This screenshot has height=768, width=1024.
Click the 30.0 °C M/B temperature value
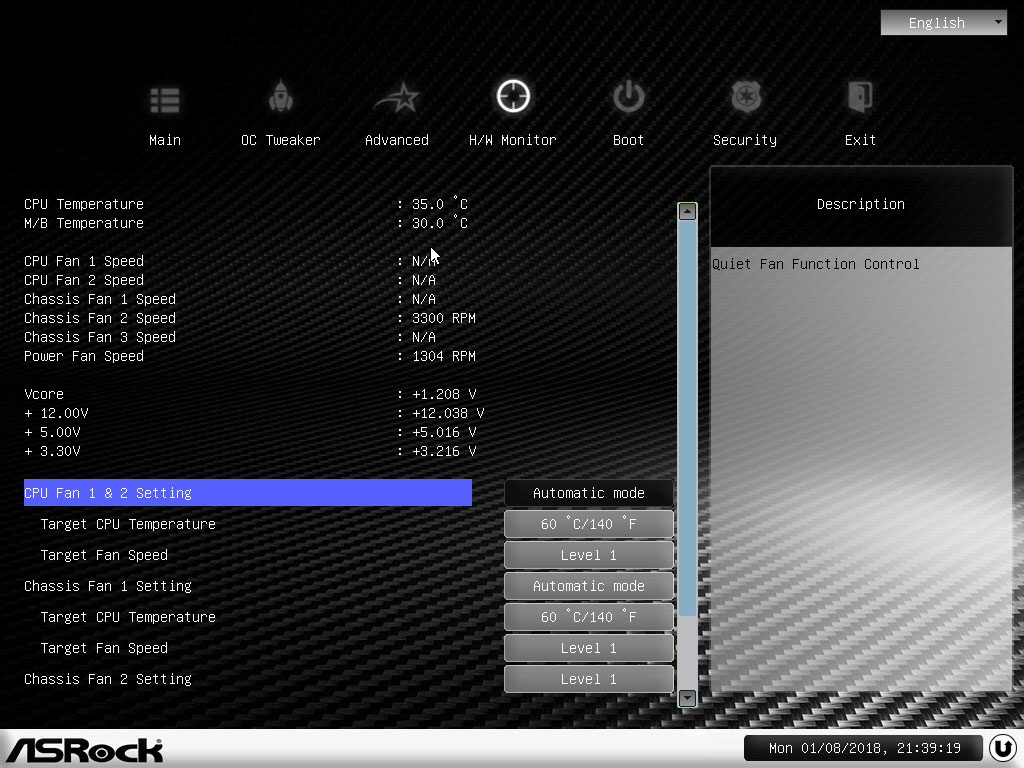440,223
